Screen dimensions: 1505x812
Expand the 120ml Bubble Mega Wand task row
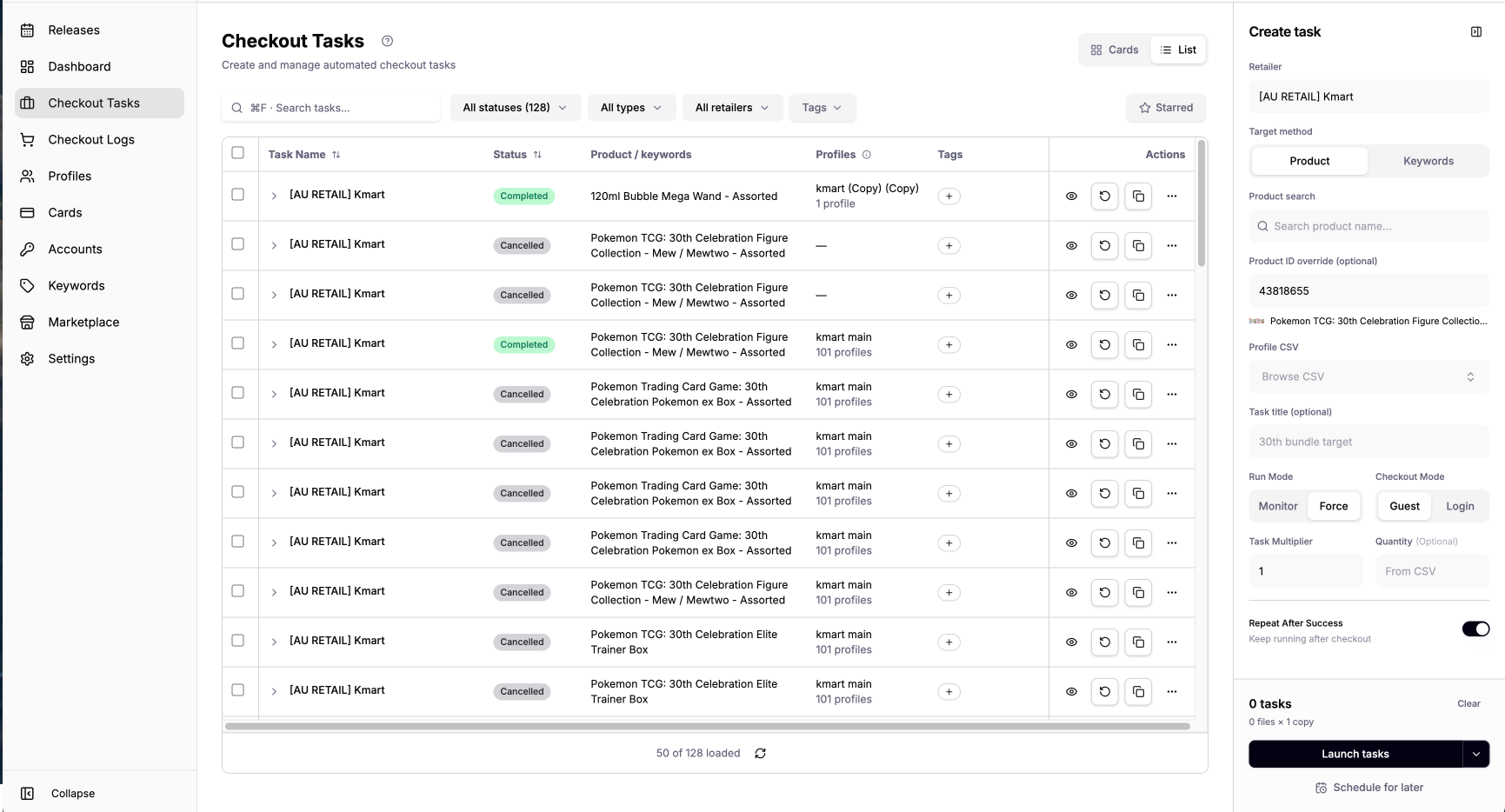click(274, 196)
